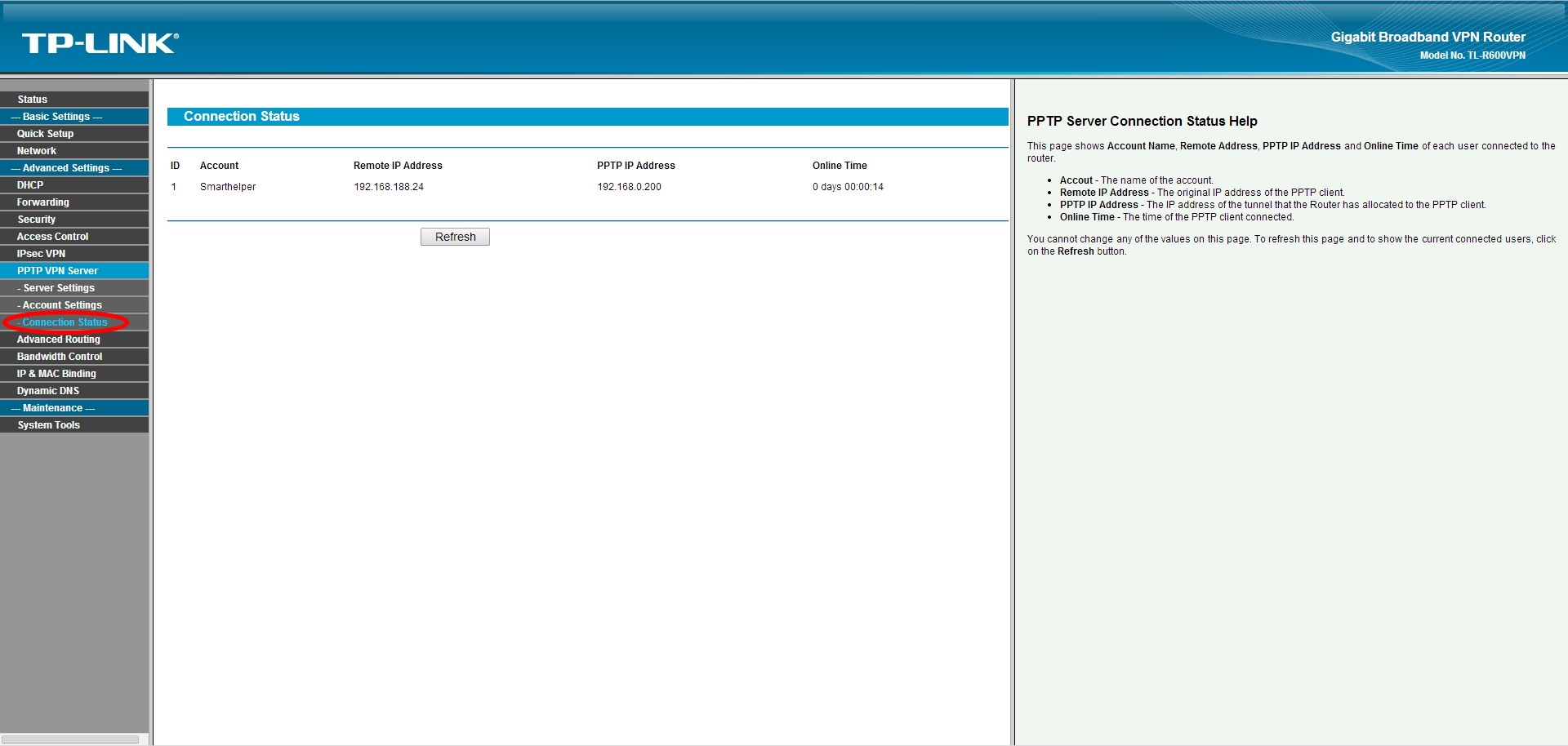Click PPTP Server Connection Status Help heading
This screenshot has width=1568, height=746.
[1143, 121]
